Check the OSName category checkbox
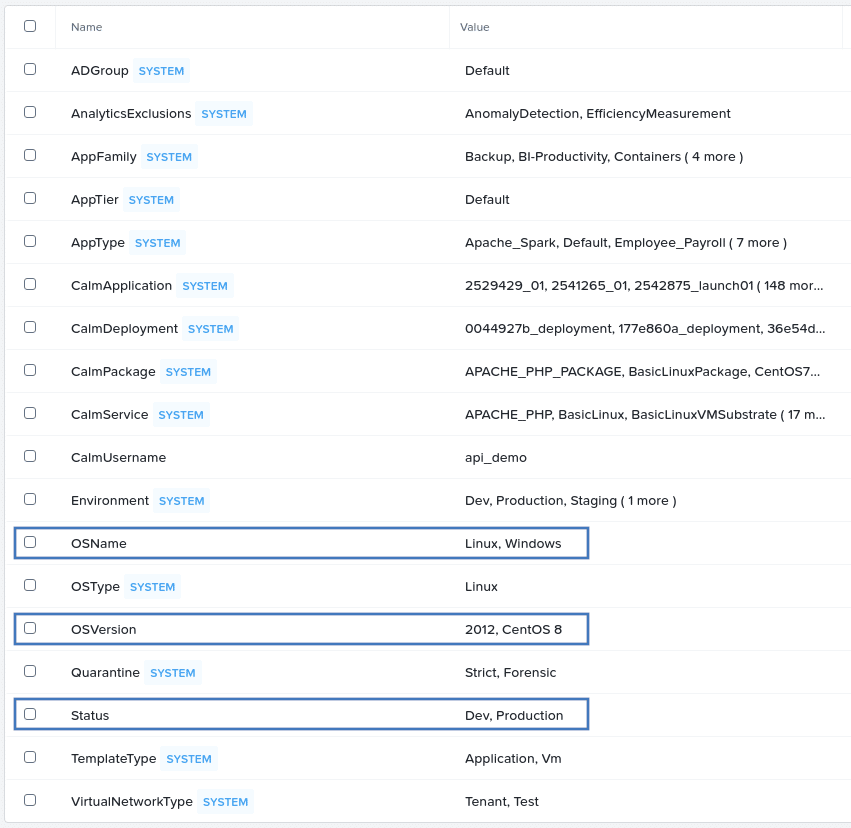The height and width of the screenshot is (828, 851). (x=29, y=541)
